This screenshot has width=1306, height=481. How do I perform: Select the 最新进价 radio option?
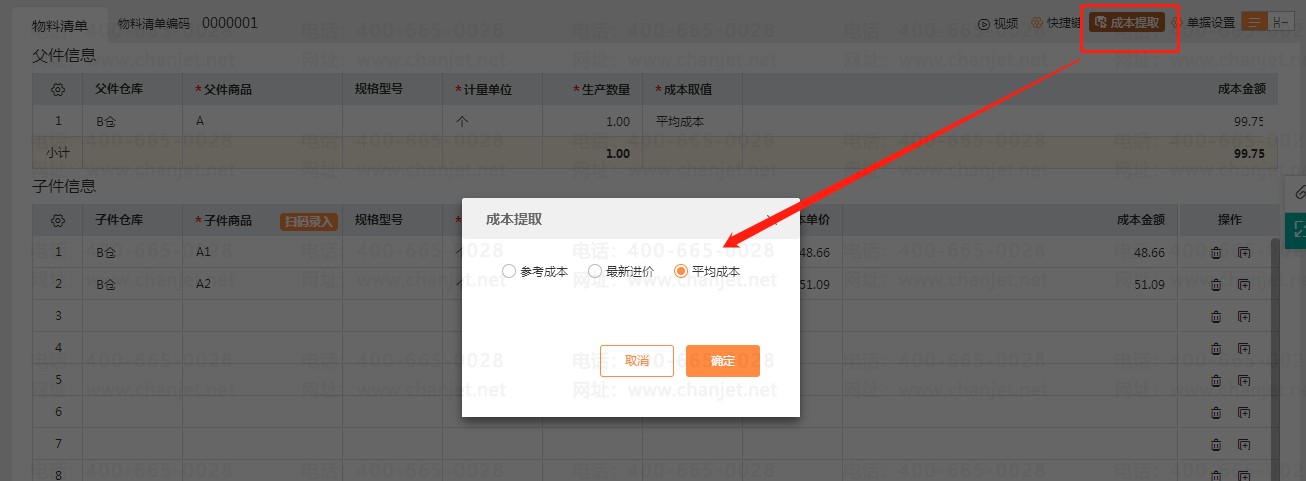click(x=621, y=271)
